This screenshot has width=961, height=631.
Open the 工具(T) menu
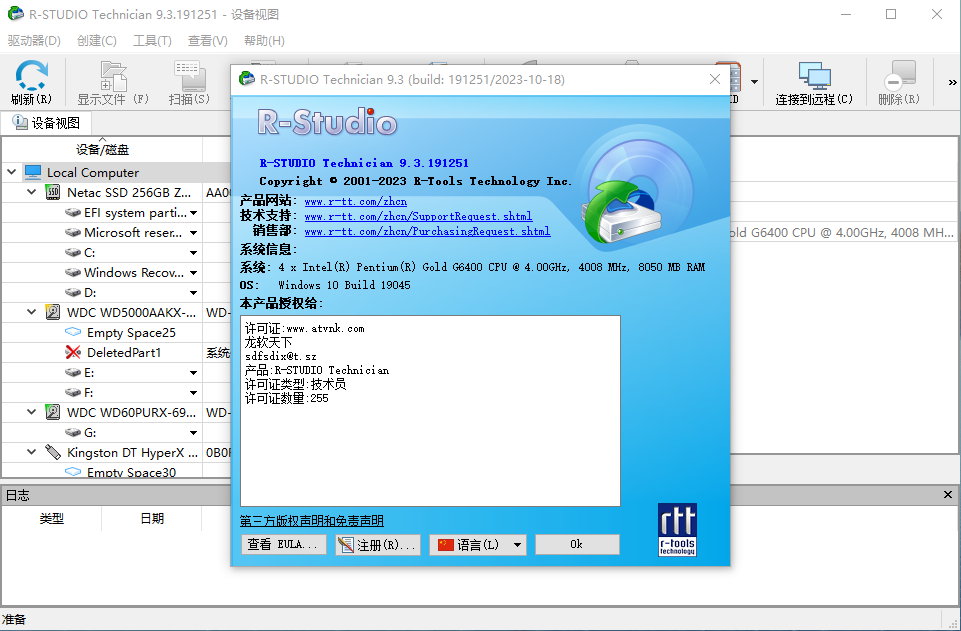pos(153,40)
